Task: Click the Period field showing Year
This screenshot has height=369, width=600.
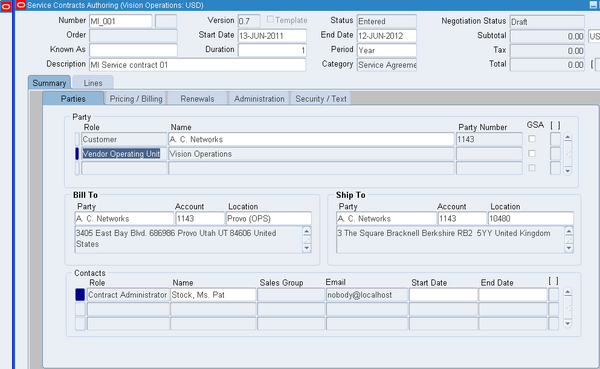Action: [387, 50]
